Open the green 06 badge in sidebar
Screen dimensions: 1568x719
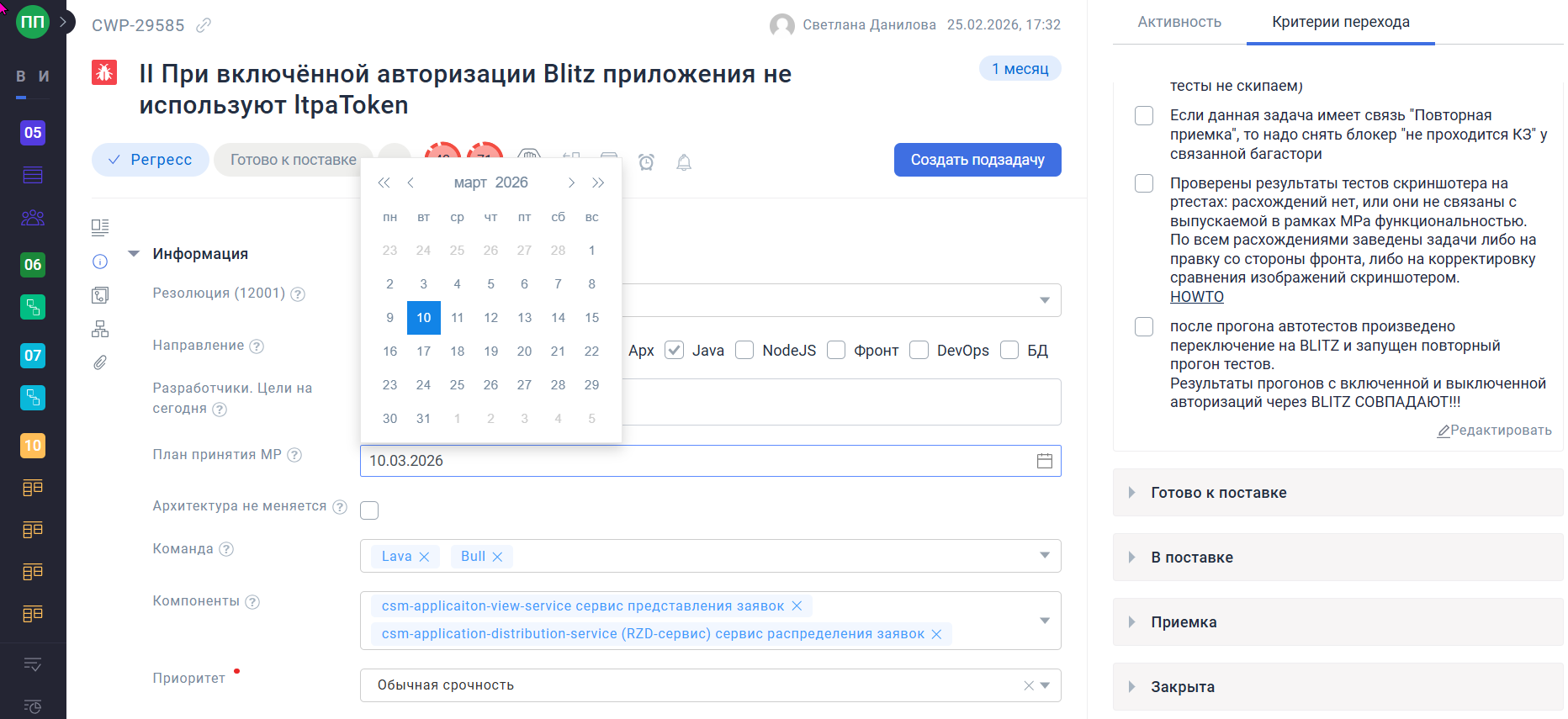33,265
